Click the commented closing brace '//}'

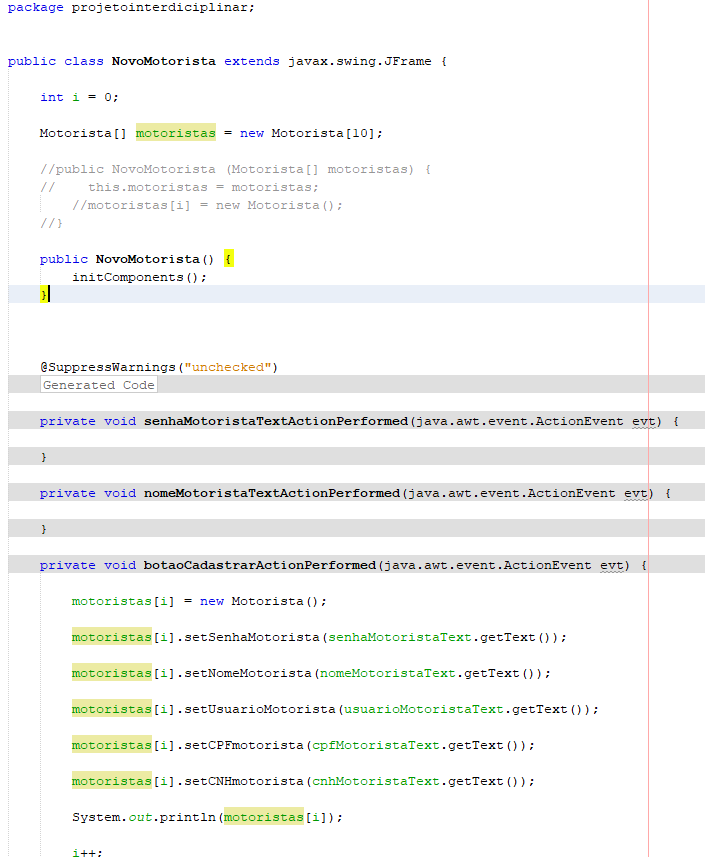point(51,223)
